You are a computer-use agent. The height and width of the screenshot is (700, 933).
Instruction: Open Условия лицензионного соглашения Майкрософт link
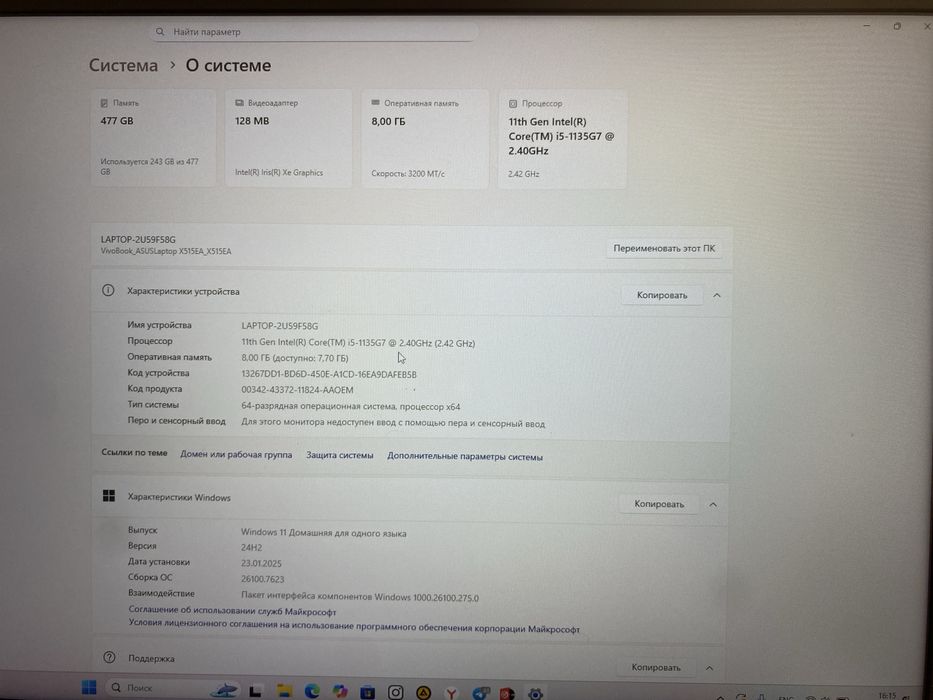click(x=354, y=626)
